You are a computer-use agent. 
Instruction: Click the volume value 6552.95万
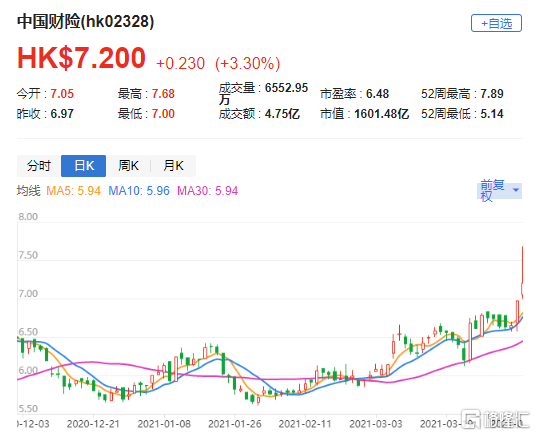pos(264,93)
